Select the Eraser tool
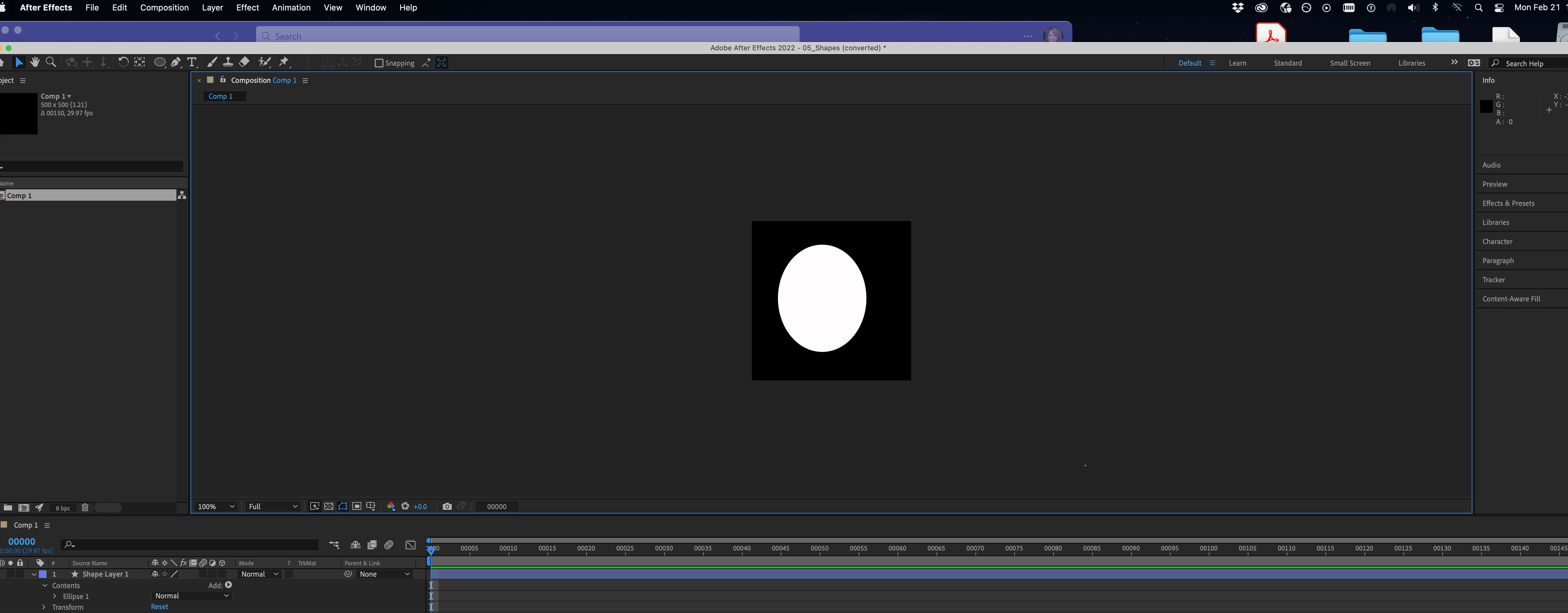This screenshot has width=1568, height=613. (x=244, y=62)
